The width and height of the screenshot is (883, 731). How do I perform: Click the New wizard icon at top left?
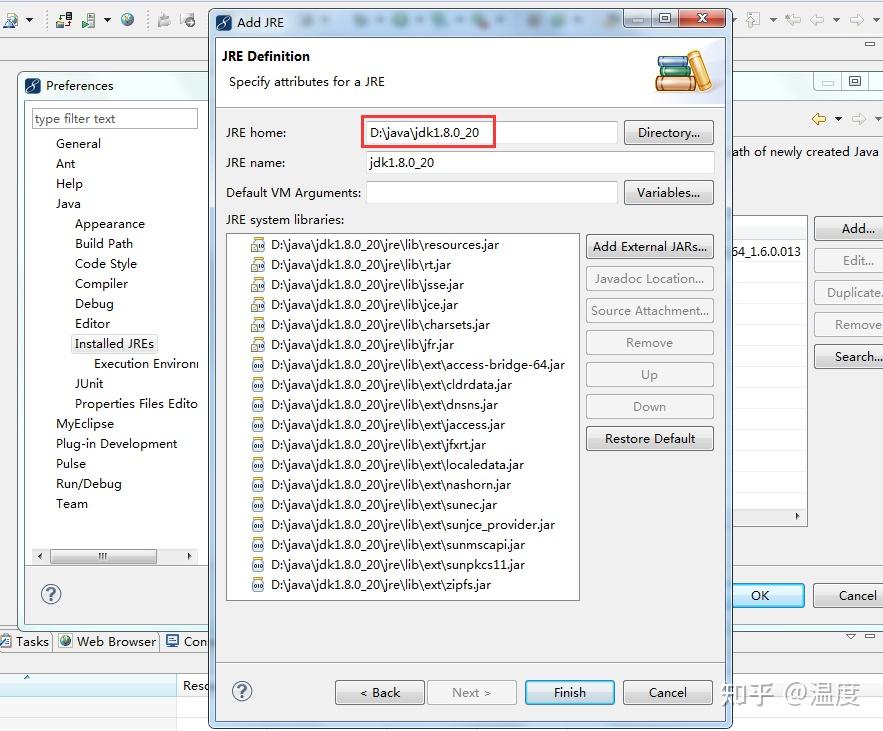tap(10, 20)
